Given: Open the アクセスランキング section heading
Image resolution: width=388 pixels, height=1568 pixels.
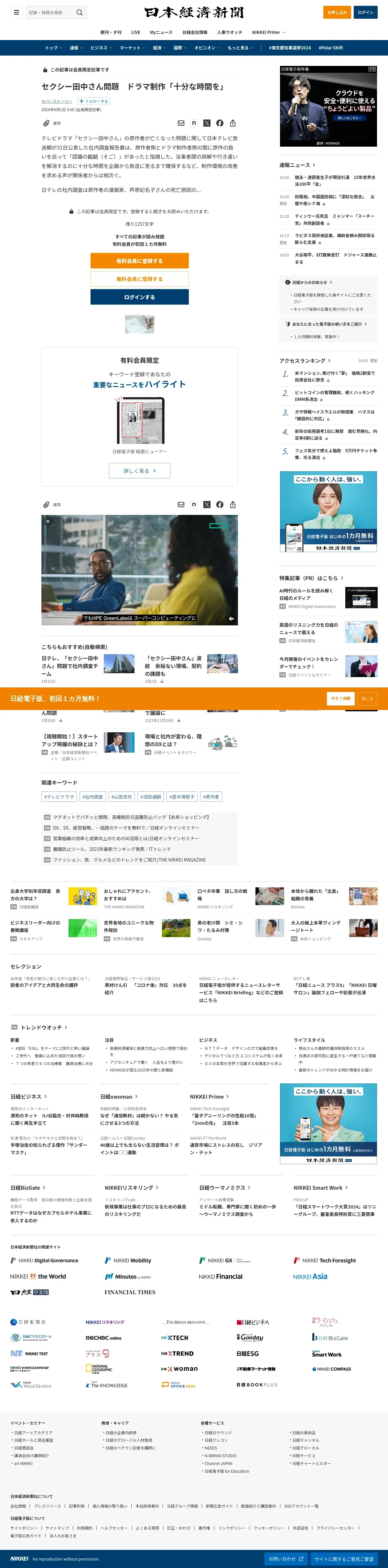Looking at the screenshot, I should tap(305, 361).
